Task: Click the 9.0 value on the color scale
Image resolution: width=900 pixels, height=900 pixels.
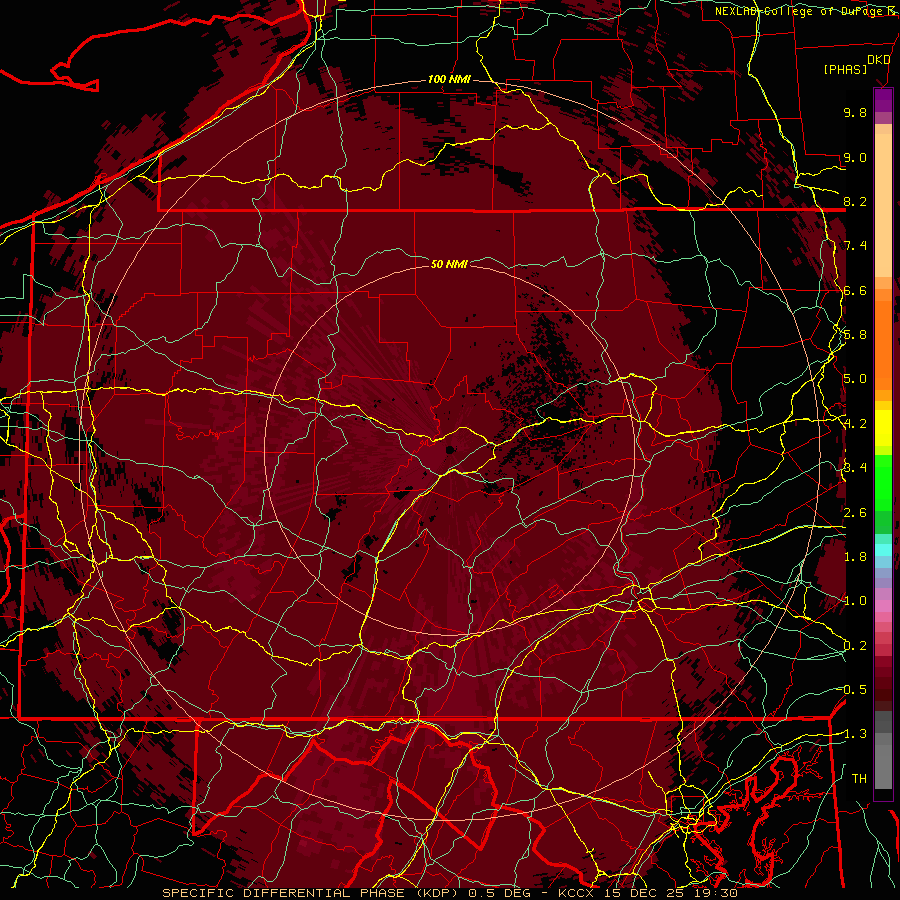Action: tap(855, 157)
